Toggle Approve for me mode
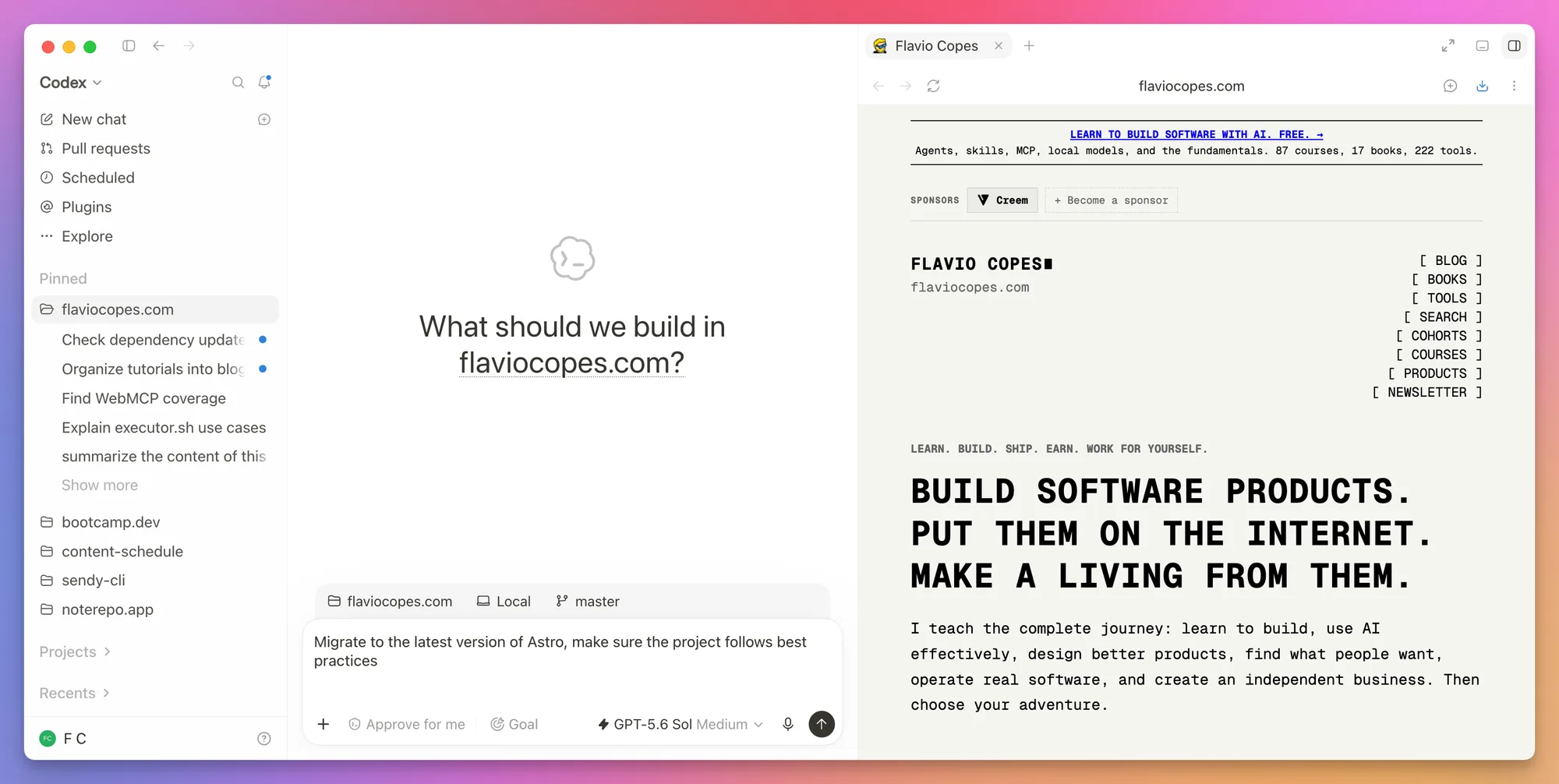The image size is (1559, 784). [x=406, y=724]
